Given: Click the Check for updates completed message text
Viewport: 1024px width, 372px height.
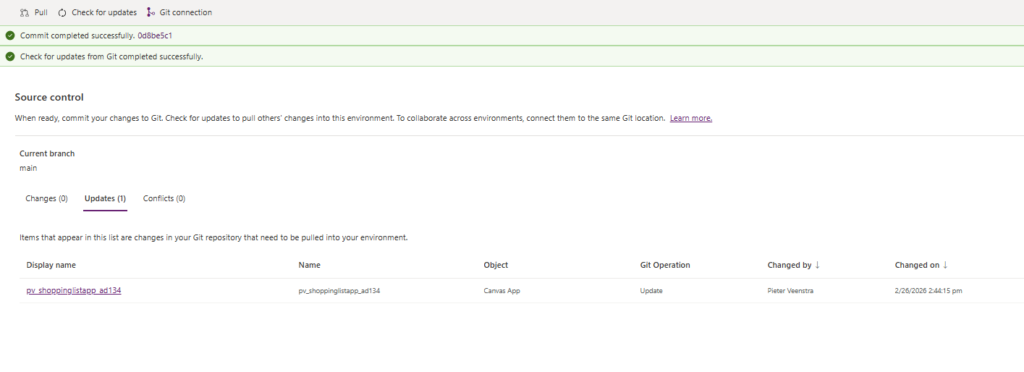Looking at the screenshot, I should 112,56.
